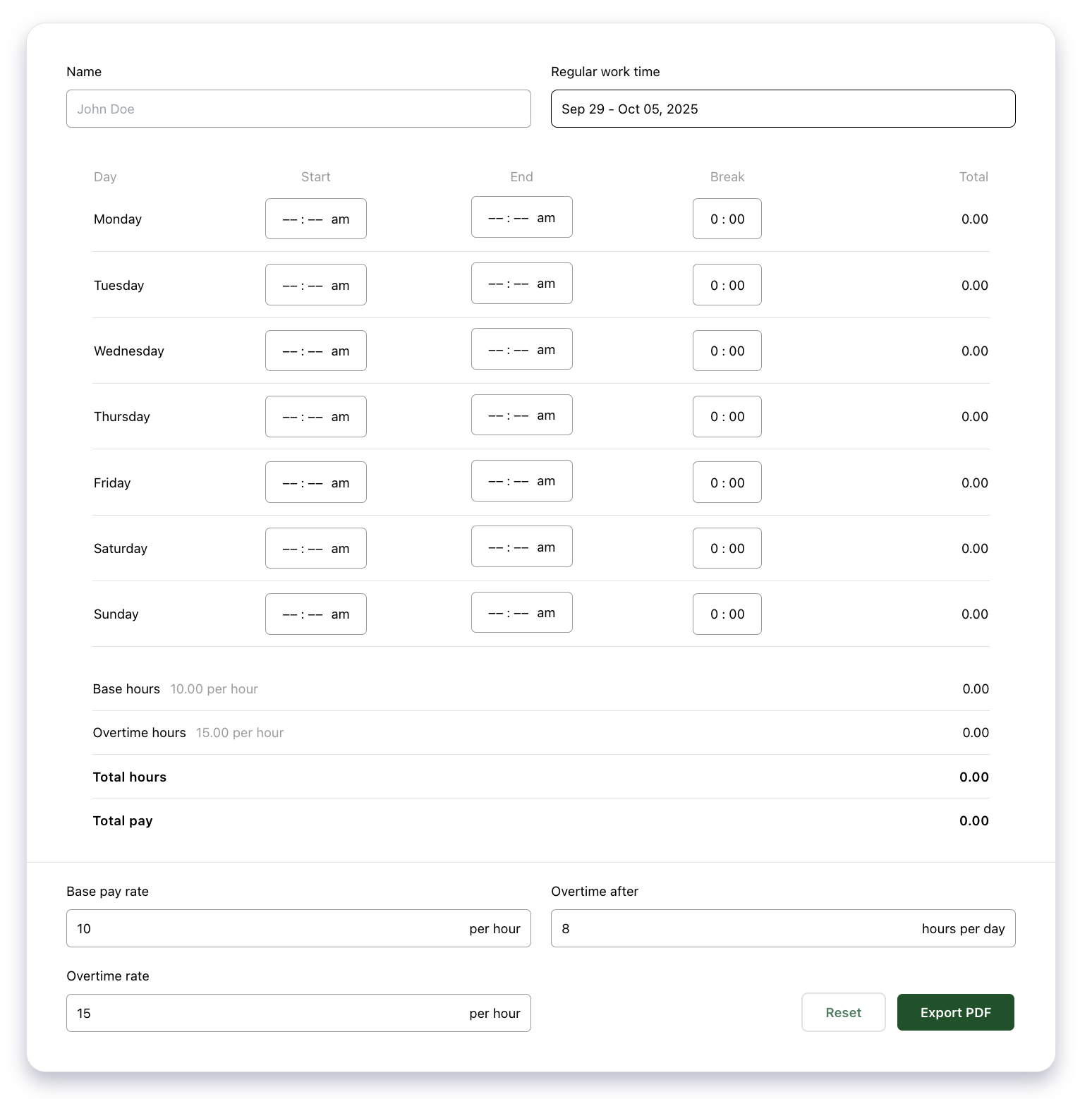Click Friday start time field

click(x=315, y=482)
